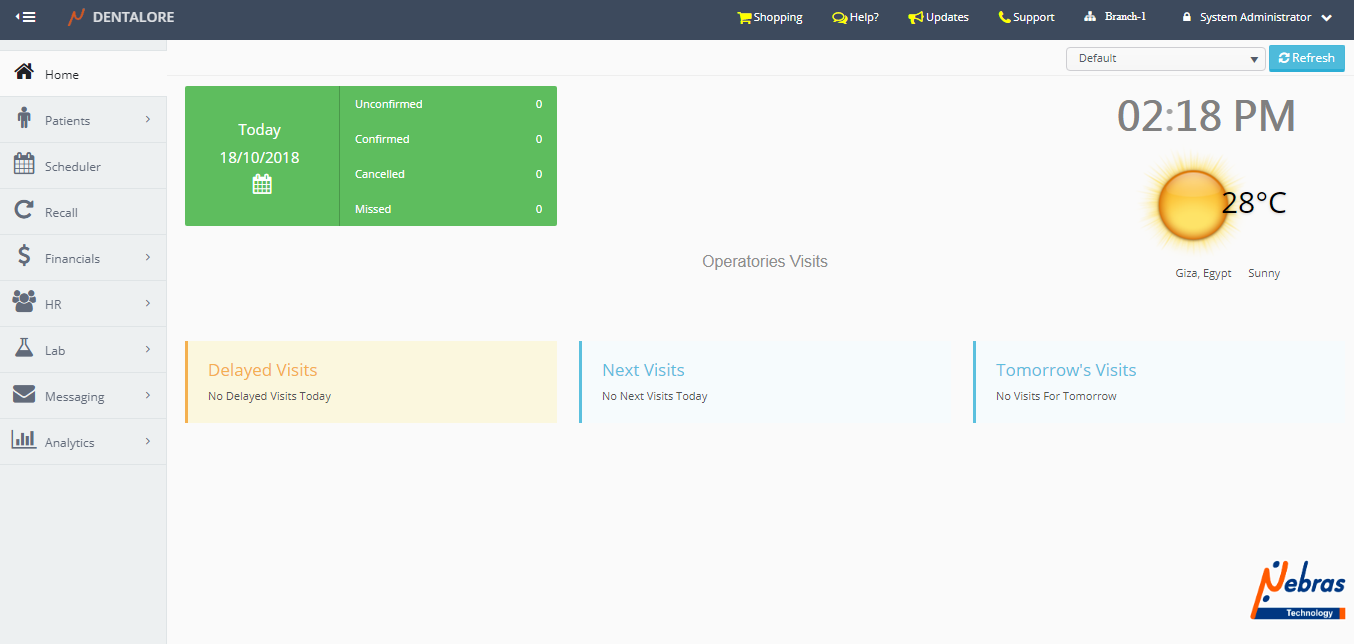Click the Patients person icon

[x=24, y=119]
